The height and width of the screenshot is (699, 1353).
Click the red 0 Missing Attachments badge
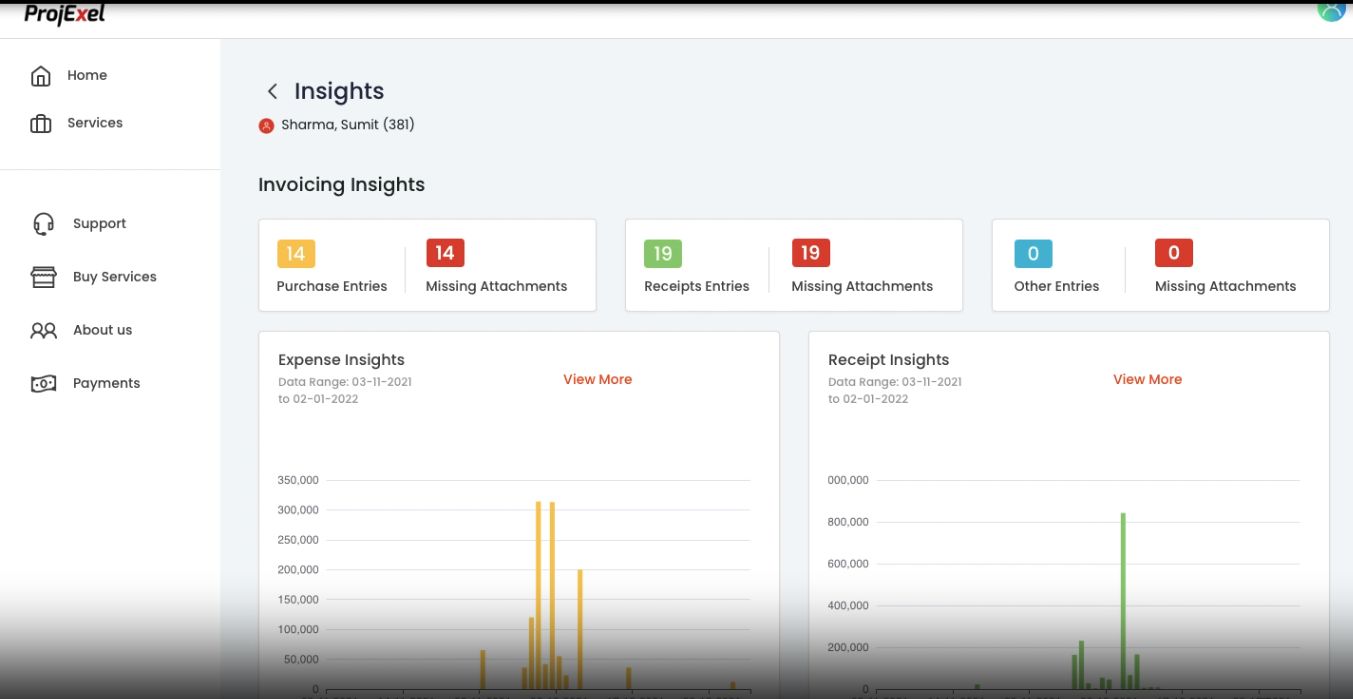tap(1174, 253)
